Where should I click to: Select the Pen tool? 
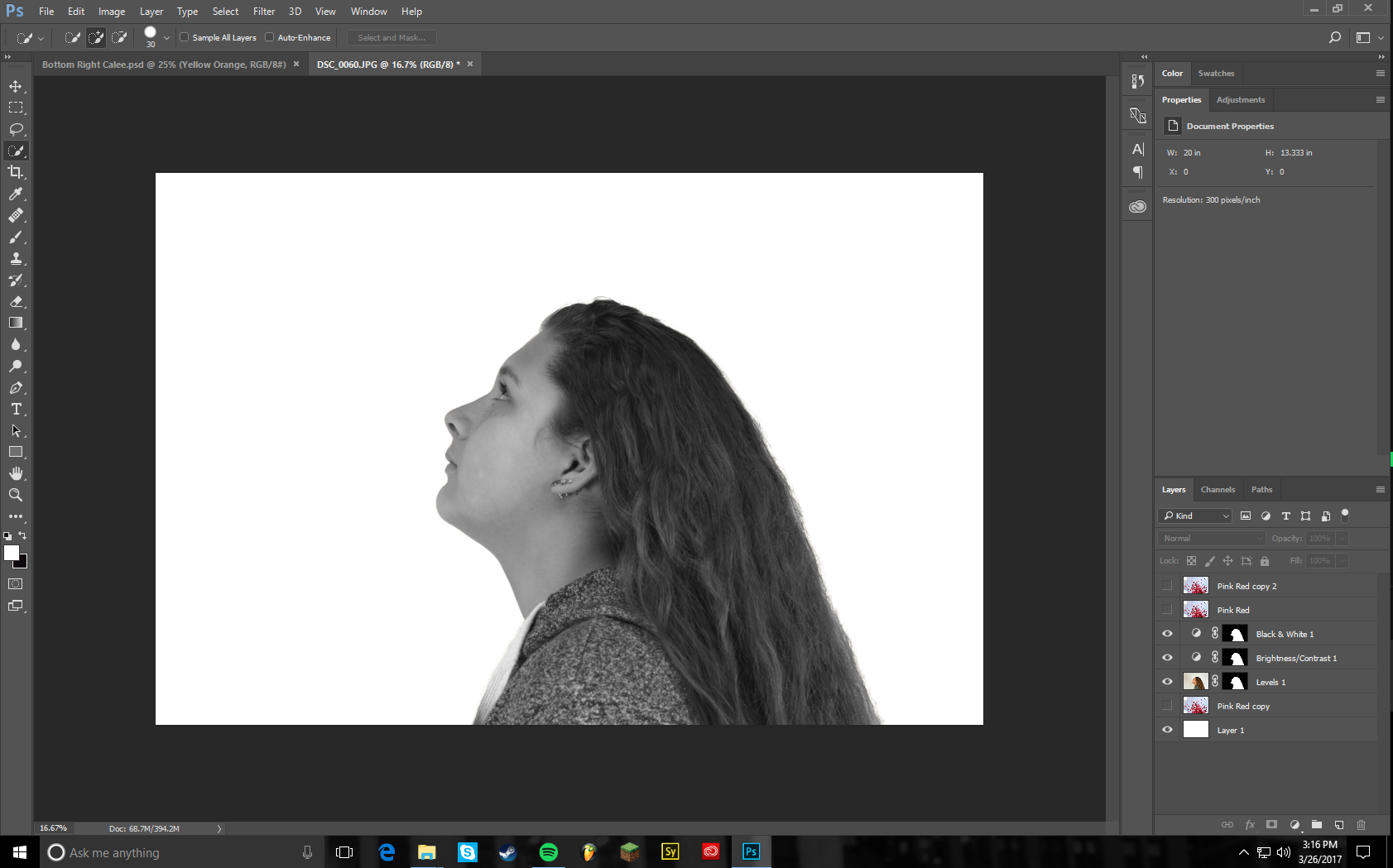pyautogui.click(x=16, y=387)
